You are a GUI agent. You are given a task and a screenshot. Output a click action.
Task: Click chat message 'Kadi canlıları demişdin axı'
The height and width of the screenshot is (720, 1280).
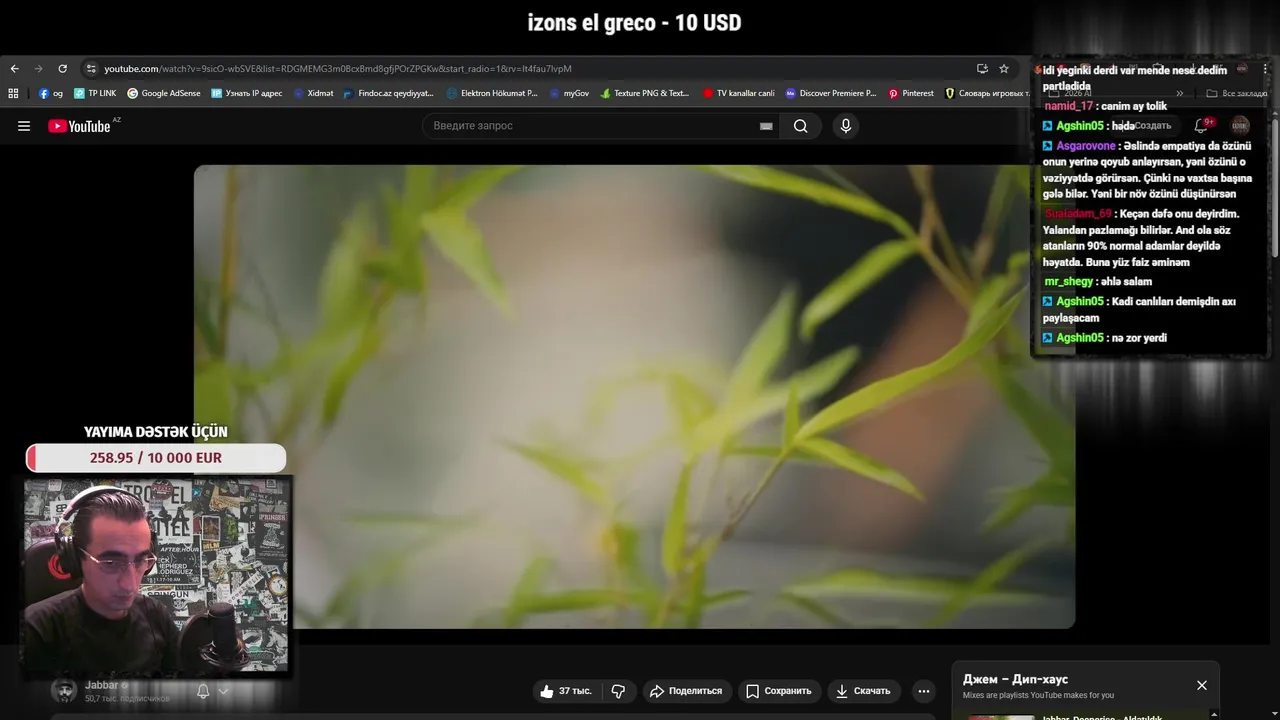(x=1139, y=310)
